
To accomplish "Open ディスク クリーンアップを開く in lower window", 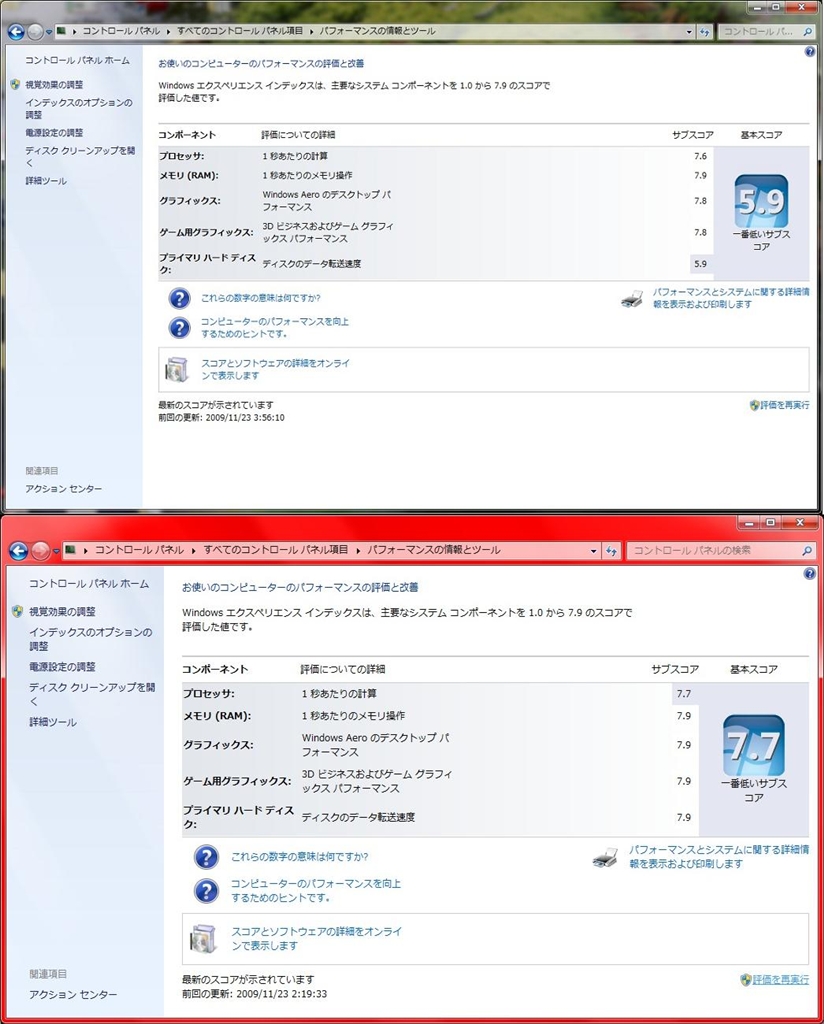I will (x=92, y=694).
